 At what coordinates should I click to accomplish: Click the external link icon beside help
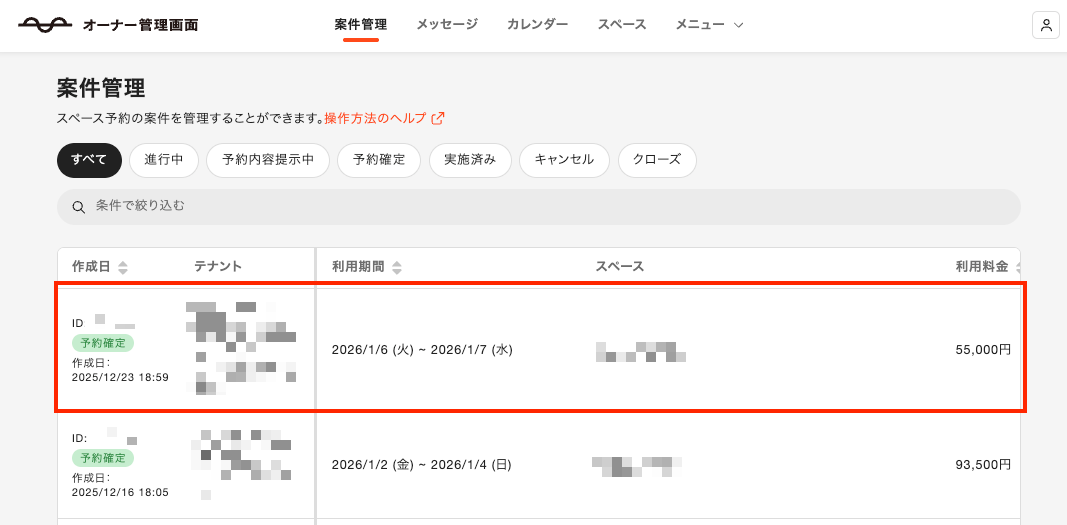[438, 118]
